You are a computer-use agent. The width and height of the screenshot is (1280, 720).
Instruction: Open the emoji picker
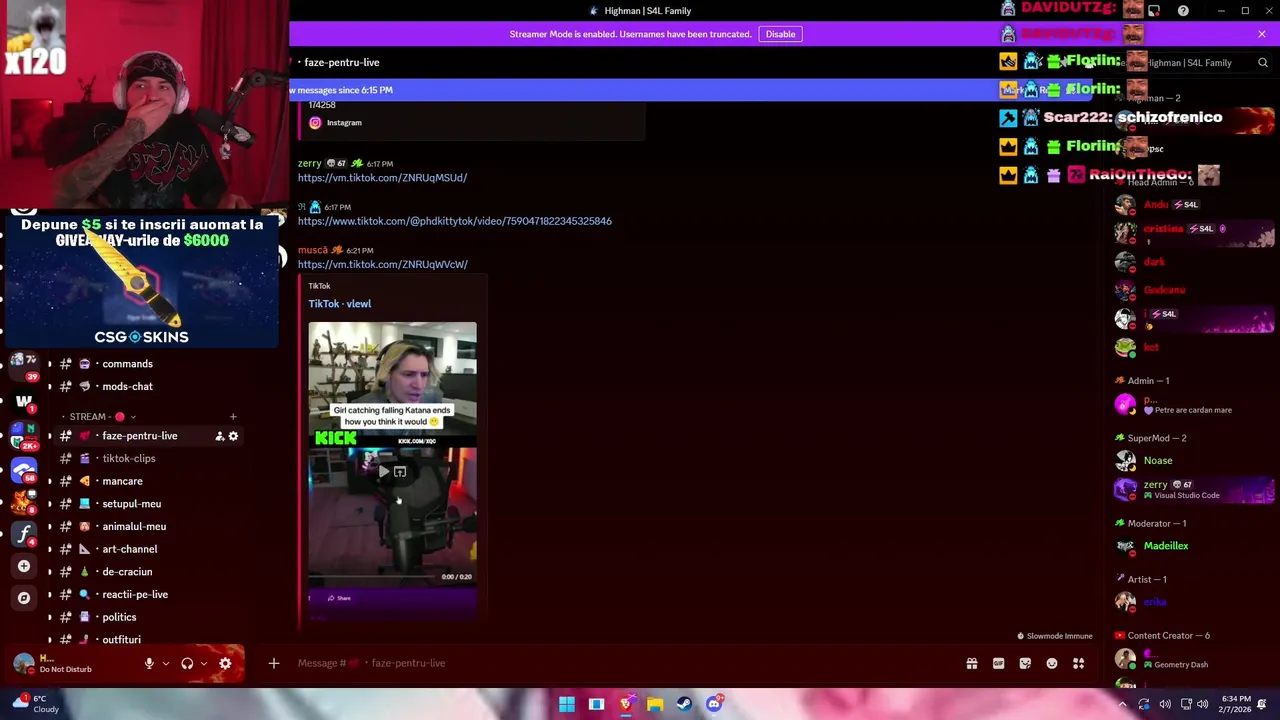pos(1052,663)
